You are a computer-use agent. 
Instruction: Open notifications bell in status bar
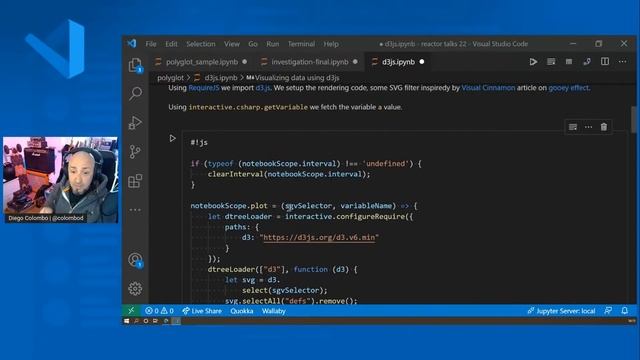coord(624,311)
